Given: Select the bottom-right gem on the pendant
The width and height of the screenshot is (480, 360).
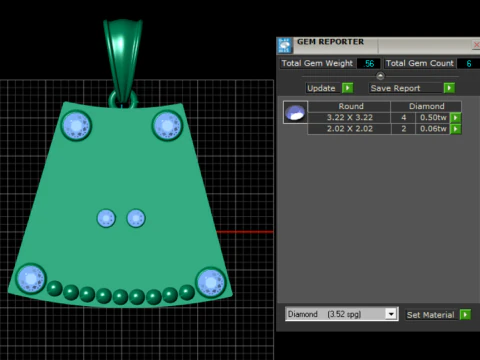Looking at the screenshot, I should point(211,282).
